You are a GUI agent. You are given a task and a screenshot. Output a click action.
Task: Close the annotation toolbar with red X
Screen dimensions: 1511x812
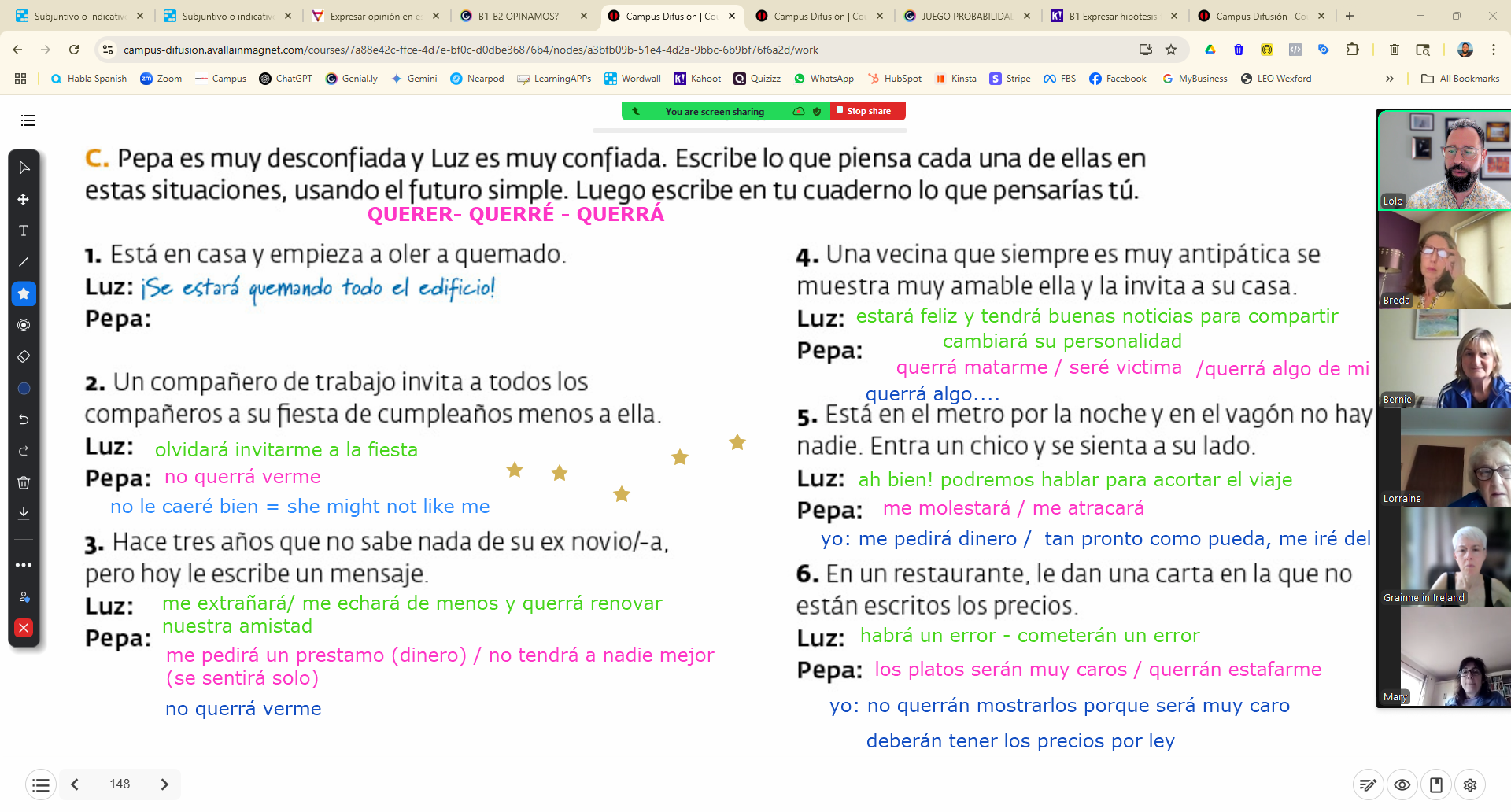click(x=24, y=628)
